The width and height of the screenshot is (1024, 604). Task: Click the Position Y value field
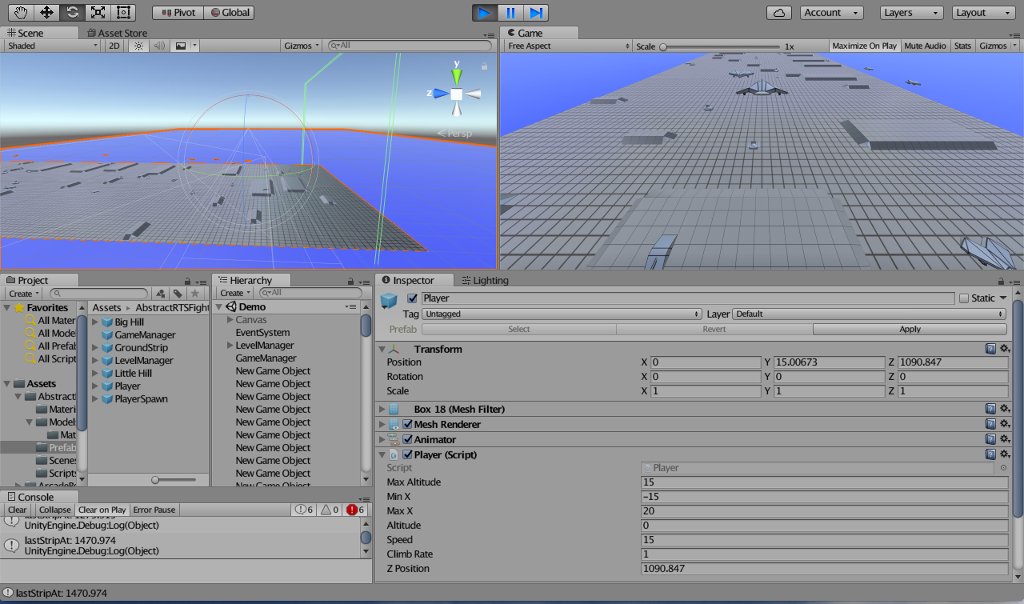829,362
